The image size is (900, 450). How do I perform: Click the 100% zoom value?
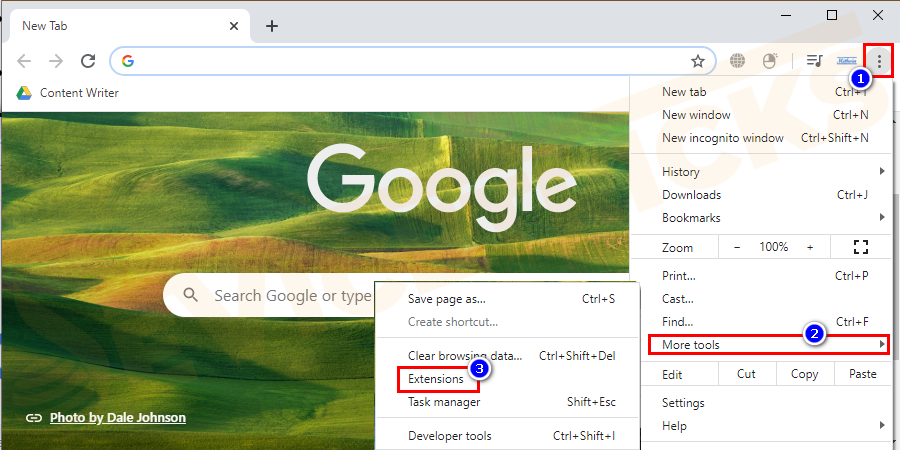[x=774, y=247]
